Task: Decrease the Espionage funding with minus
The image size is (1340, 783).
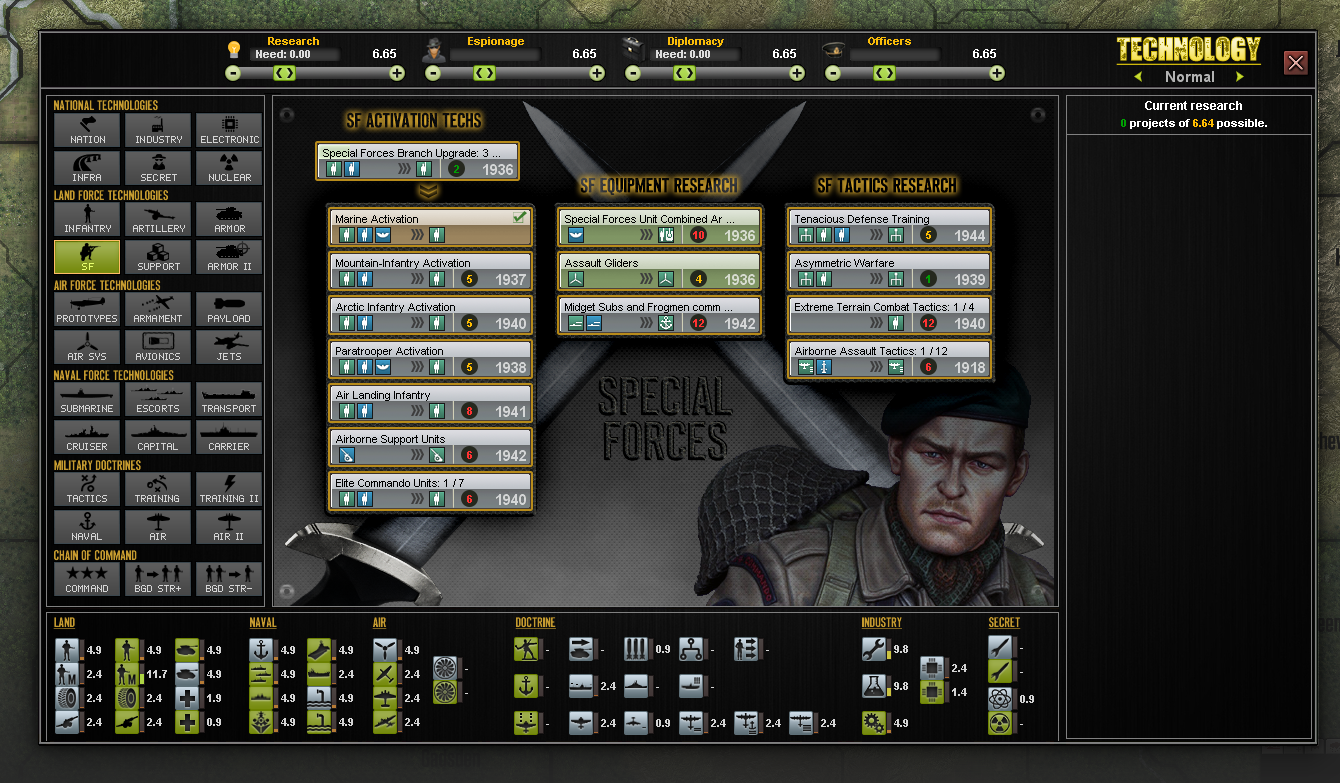Action: [x=433, y=73]
